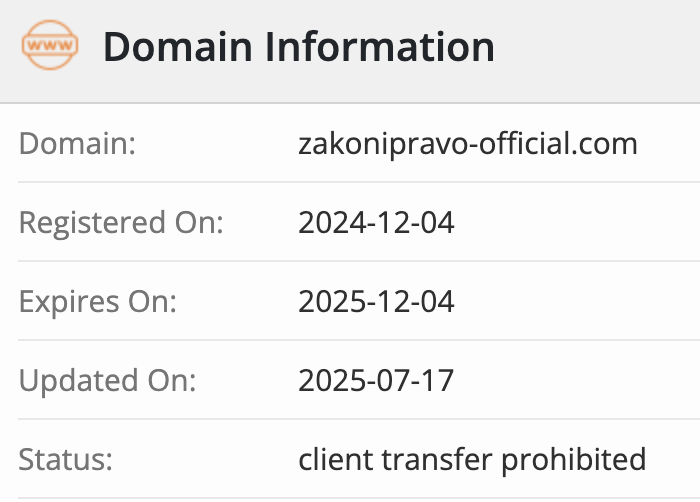The image size is (700, 502).
Task: Click the Expires On: label
Action: tap(98, 302)
